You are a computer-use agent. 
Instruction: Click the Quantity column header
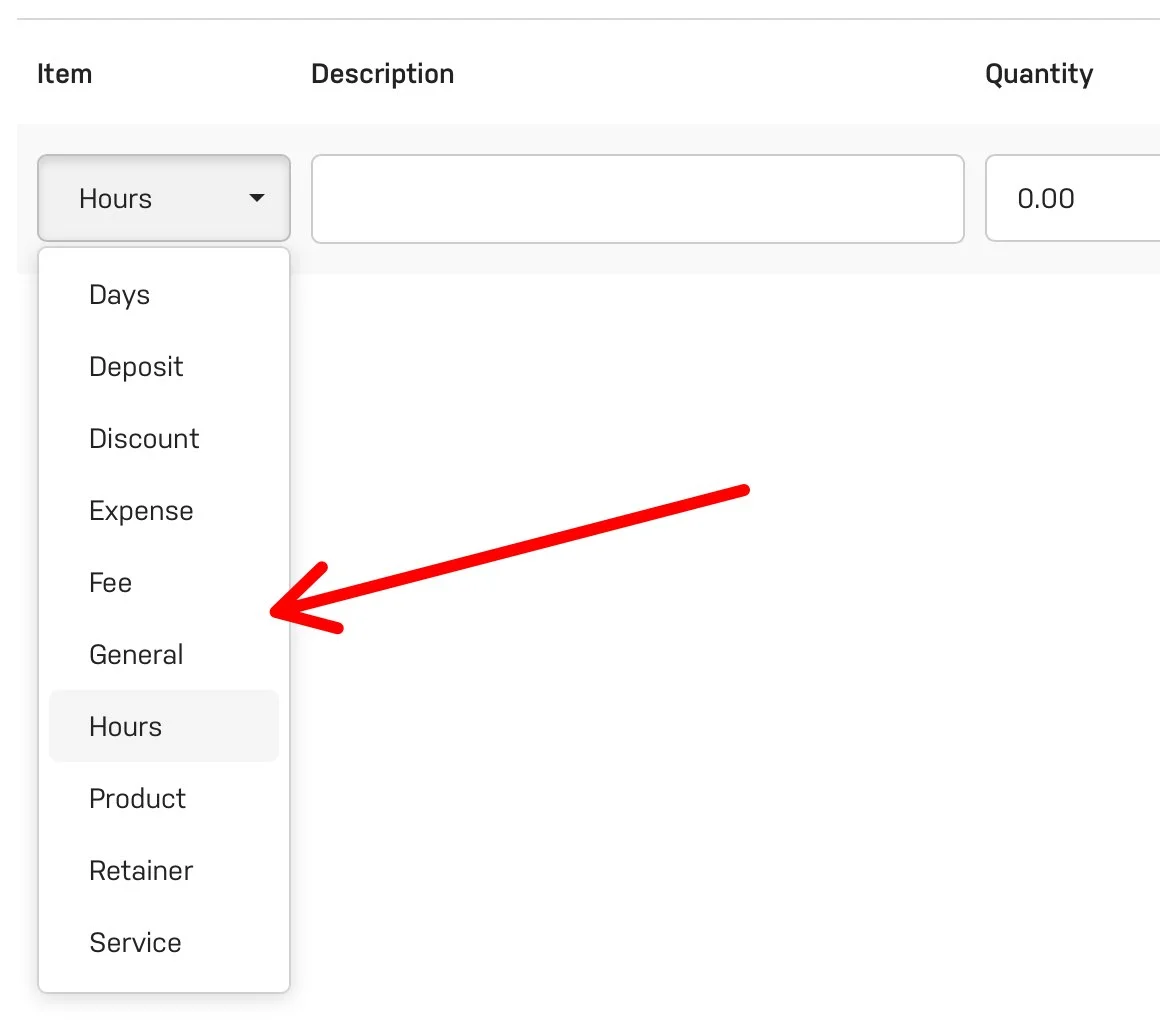(x=1038, y=74)
